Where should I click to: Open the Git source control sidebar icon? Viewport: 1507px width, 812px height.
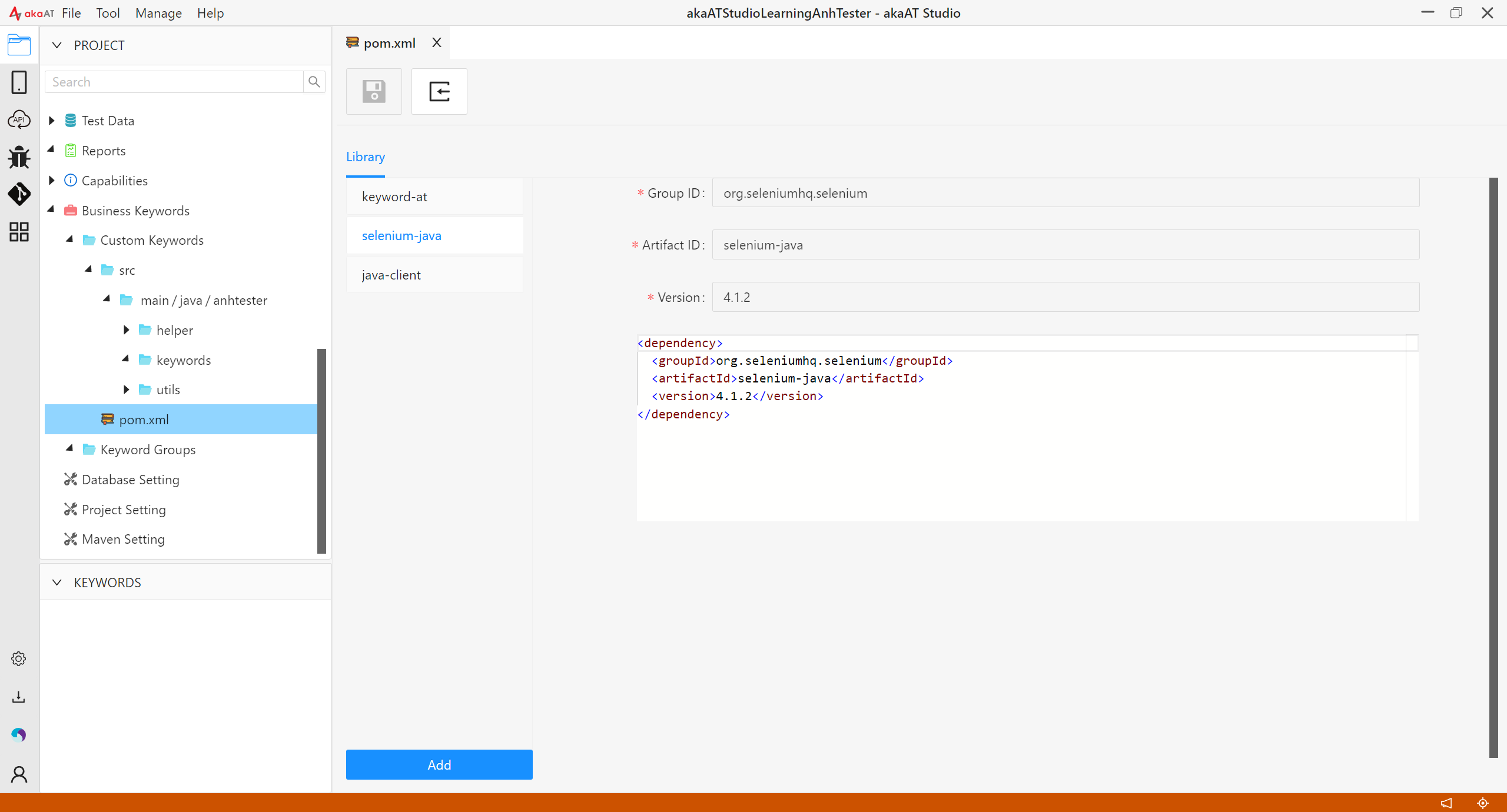tap(19, 194)
